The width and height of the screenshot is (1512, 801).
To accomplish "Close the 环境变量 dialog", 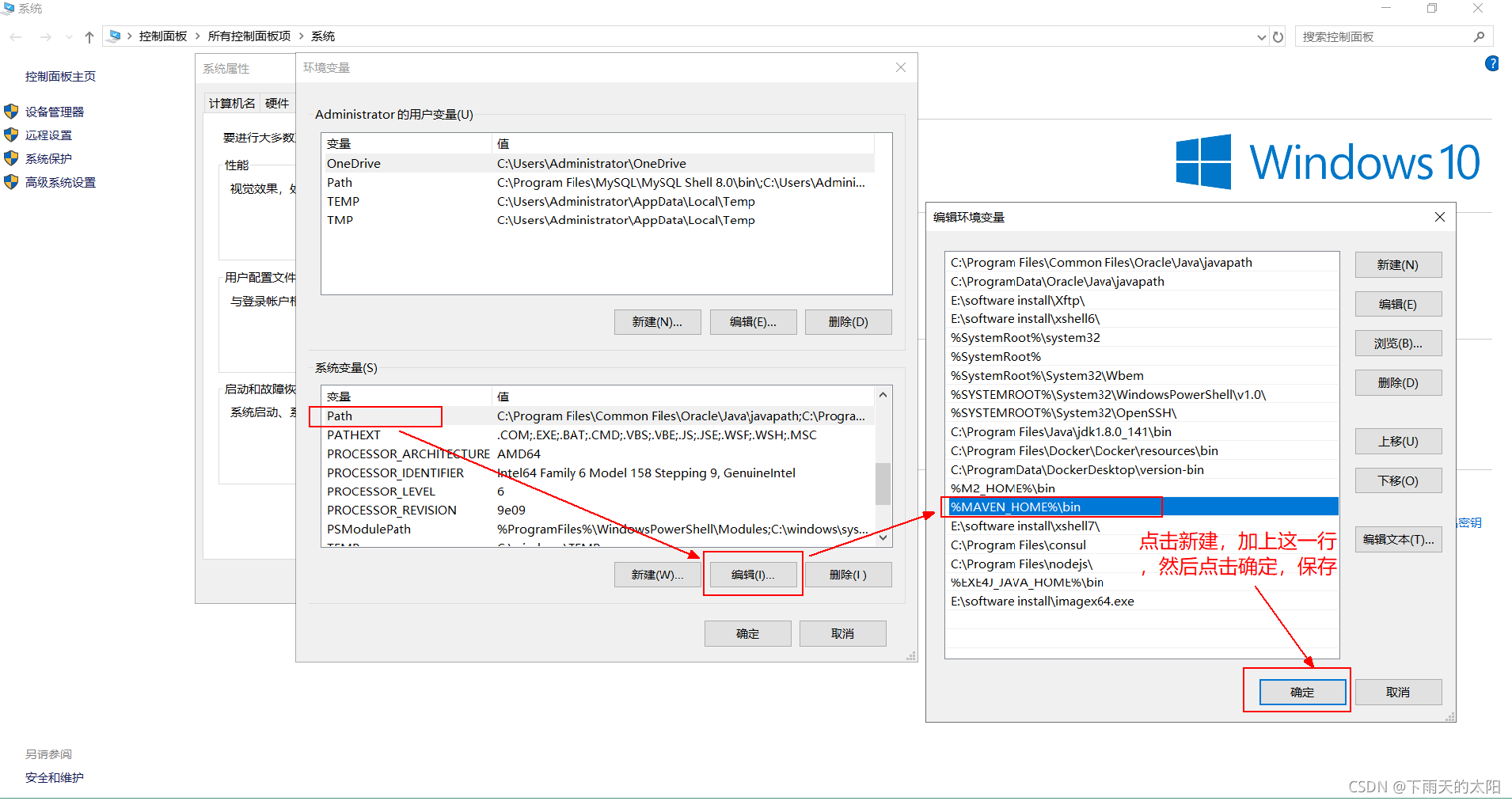I will tap(901, 67).
